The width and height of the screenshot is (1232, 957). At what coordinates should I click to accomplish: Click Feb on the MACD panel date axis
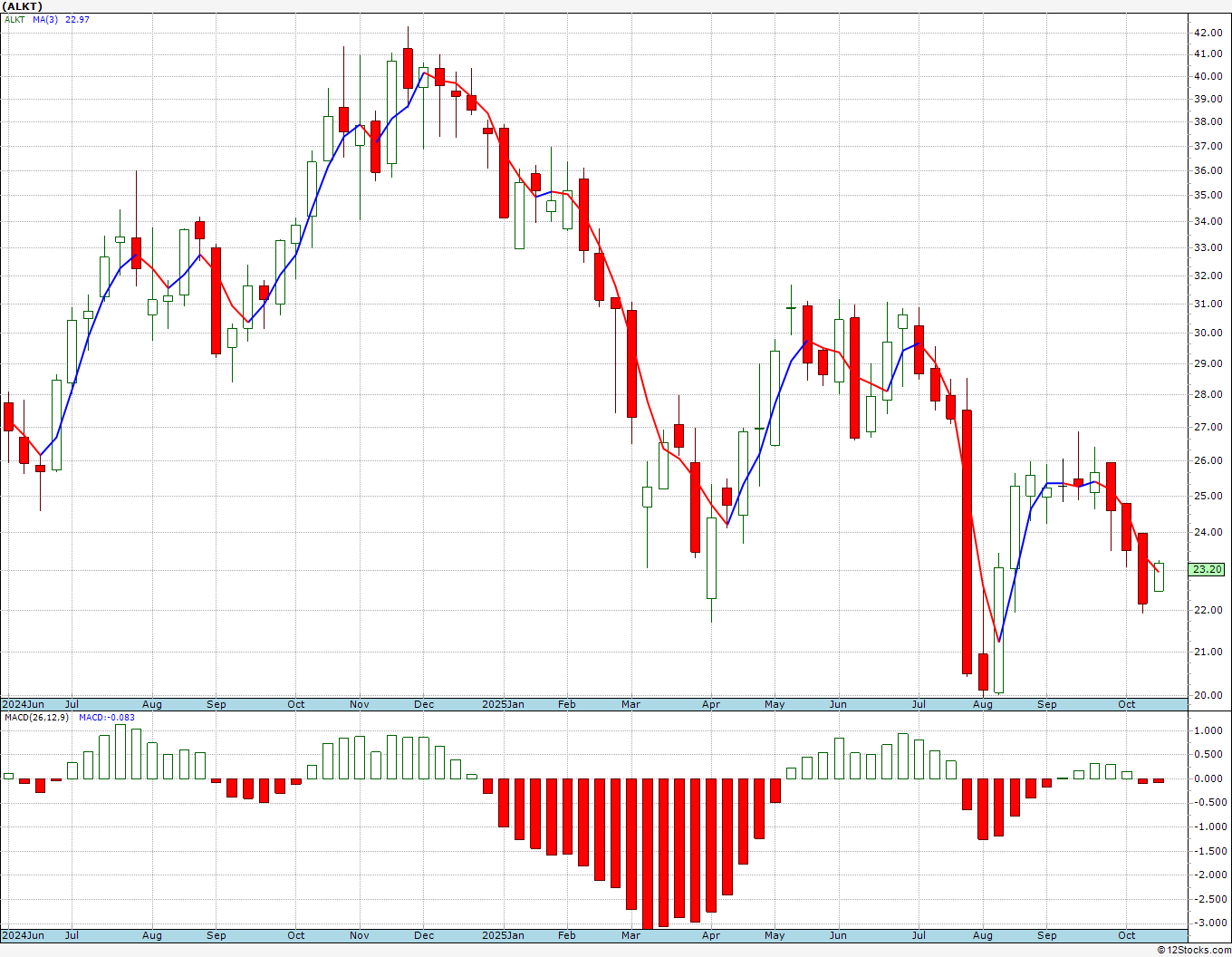point(567,935)
